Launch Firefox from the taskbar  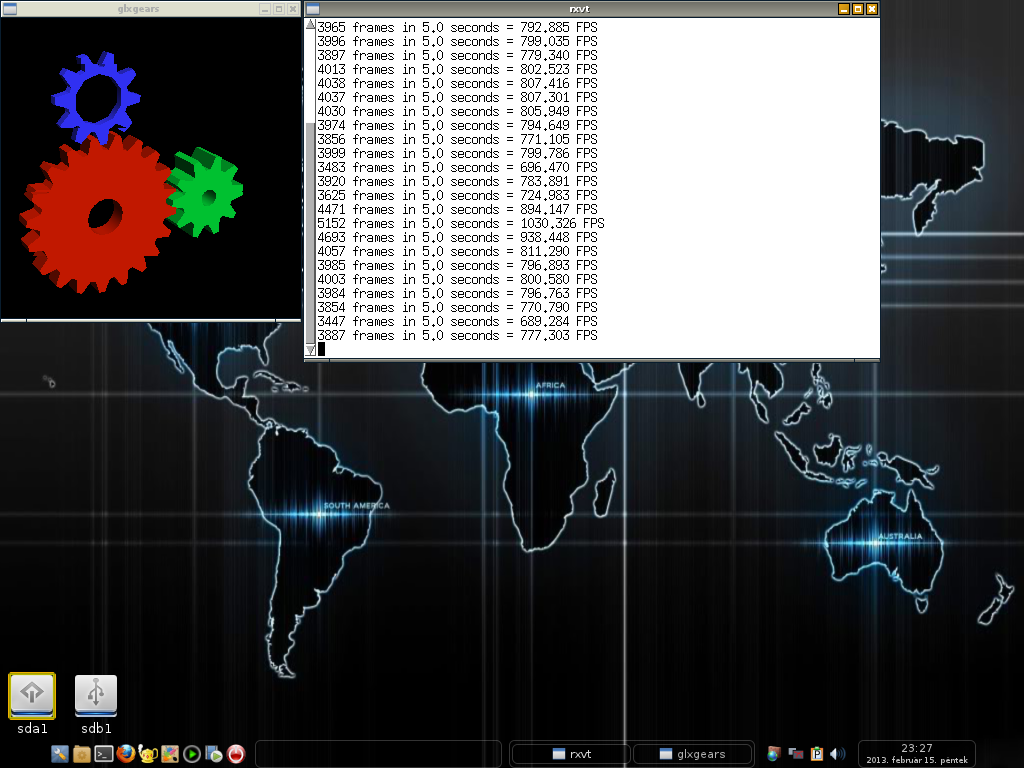click(126, 754)
